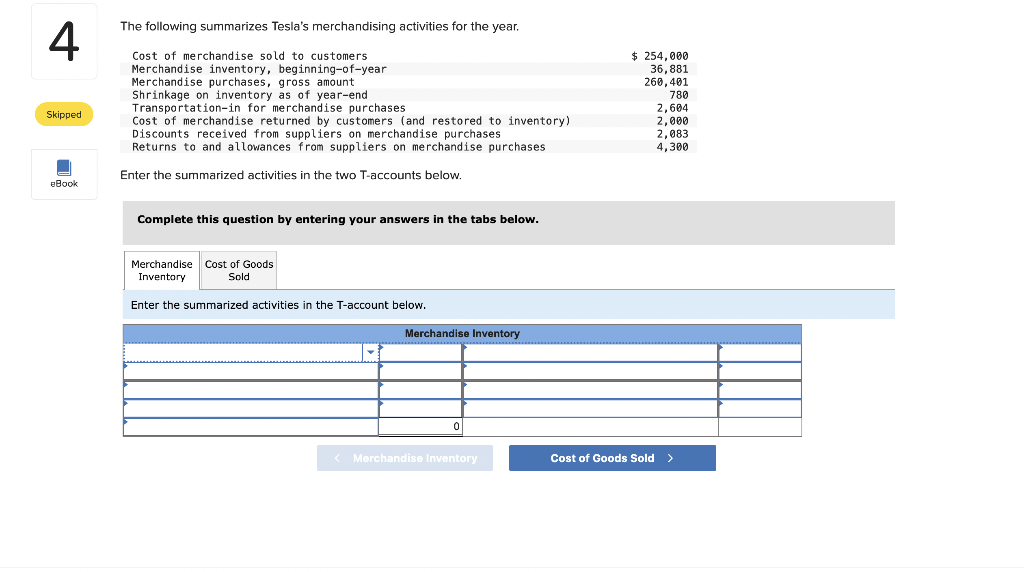Click 'Enter the summarized activities in the two T-accounts'
The width and height of the screenshot is (1024, 572).
291,175
